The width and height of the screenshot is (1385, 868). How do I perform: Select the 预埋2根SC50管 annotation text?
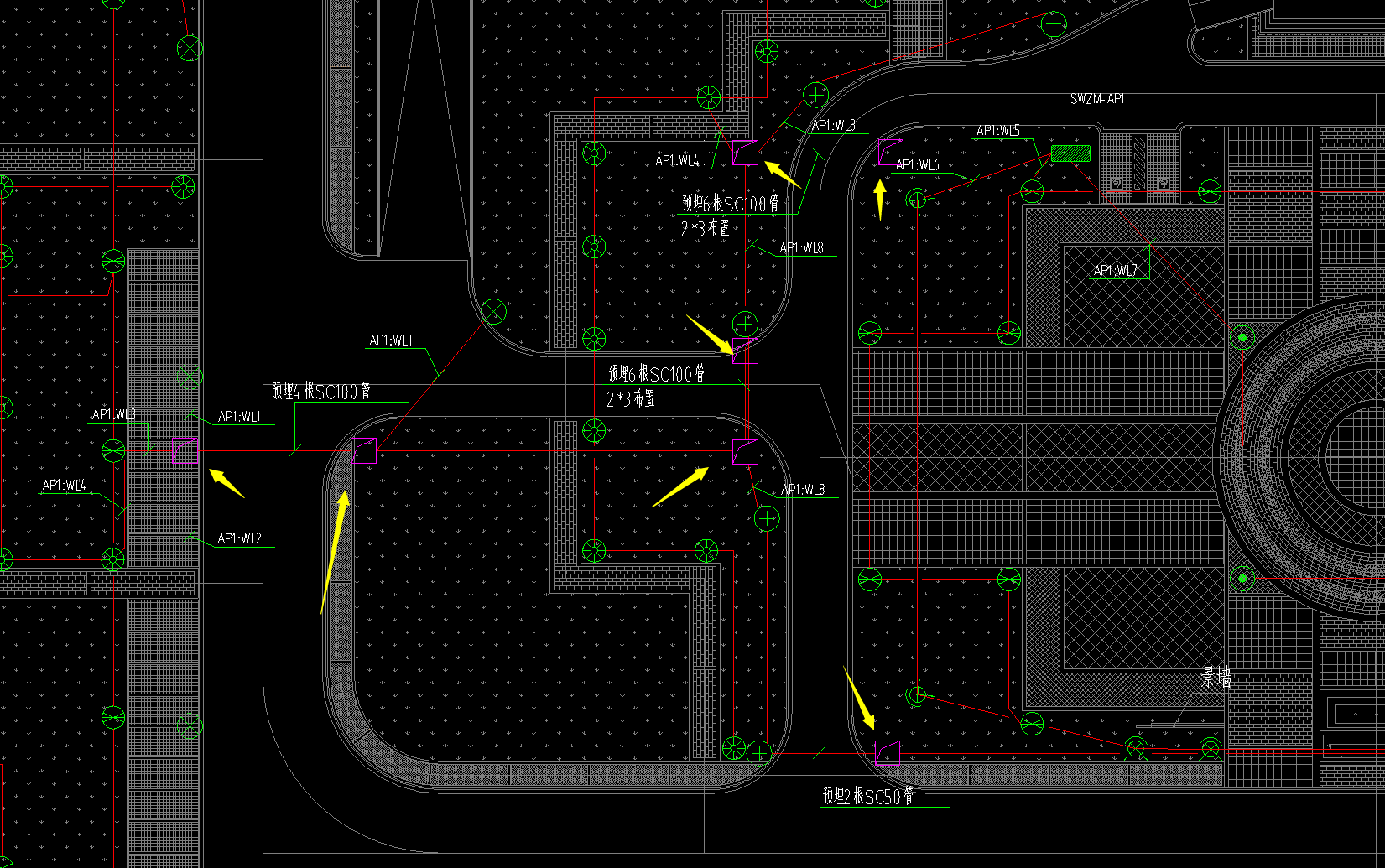tap(868, 796)
